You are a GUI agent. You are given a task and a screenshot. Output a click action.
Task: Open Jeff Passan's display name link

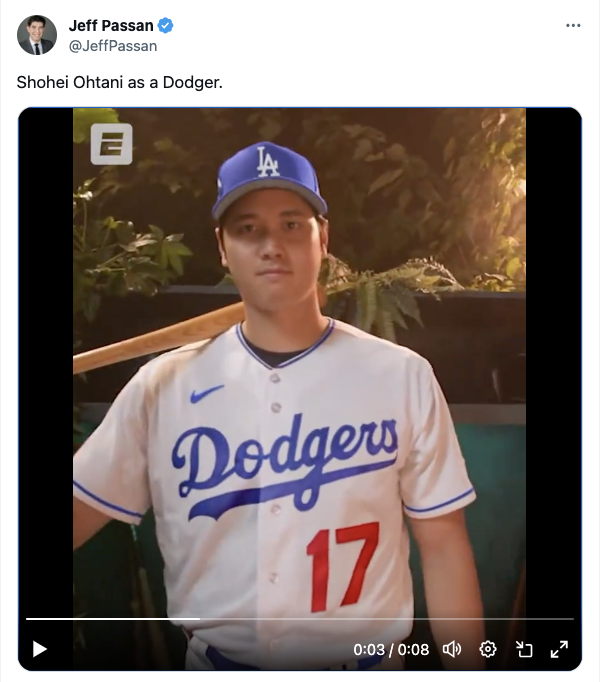(x=111, y=26)
